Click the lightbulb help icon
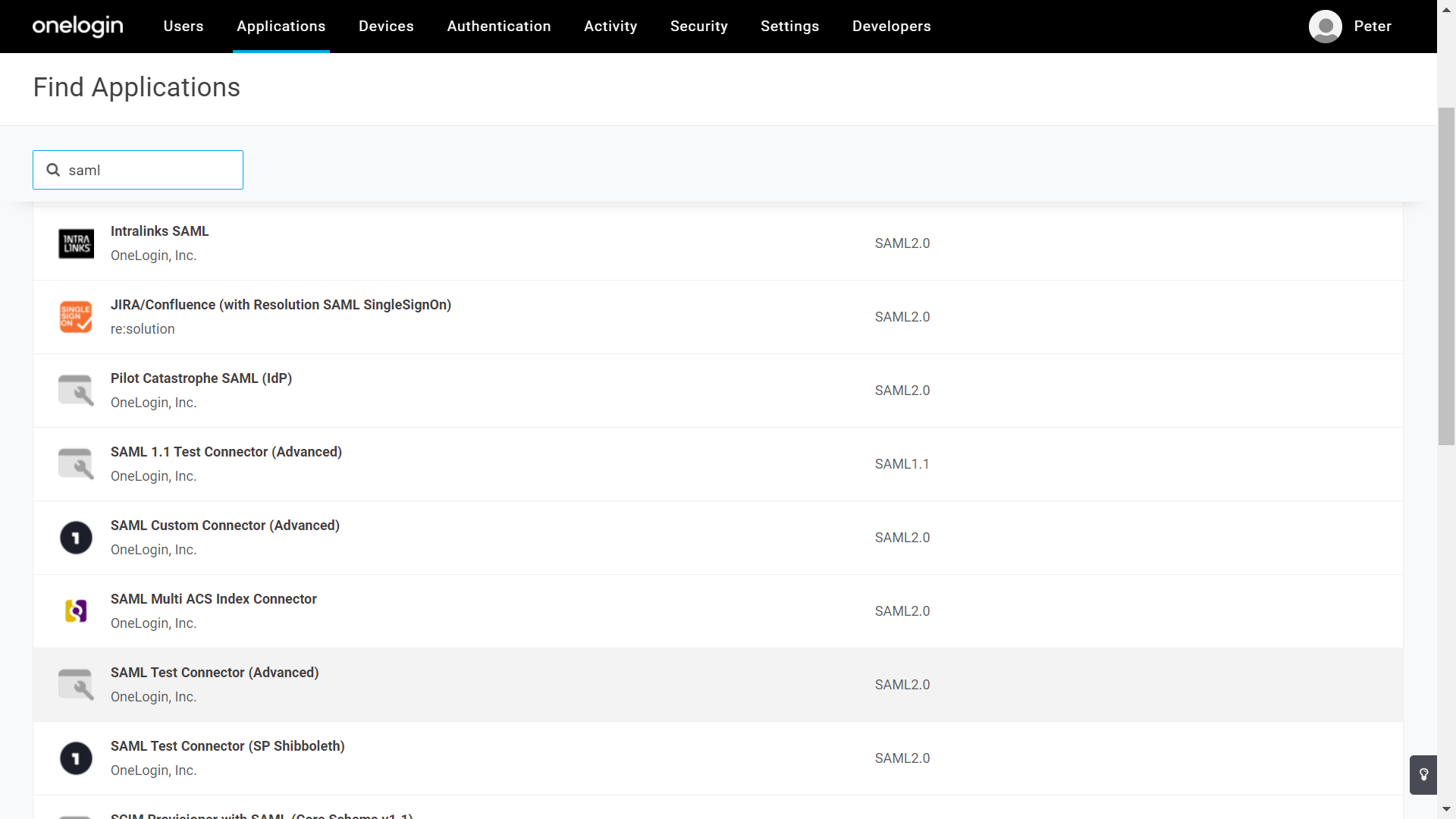The image size is (1456, 819). (x=1423, y=774)
